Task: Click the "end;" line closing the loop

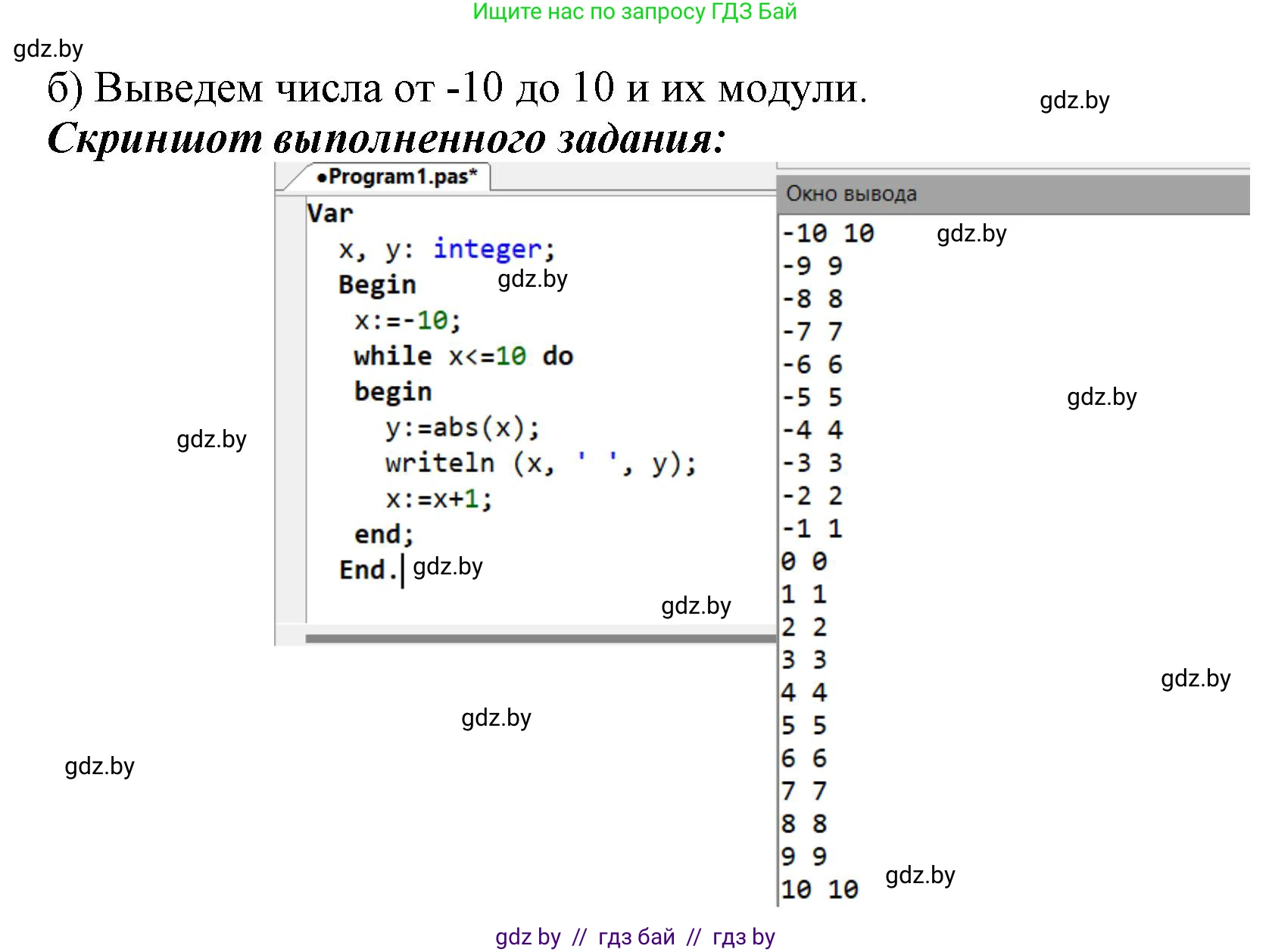Action: pyautogui.click(x=384, y=534)
